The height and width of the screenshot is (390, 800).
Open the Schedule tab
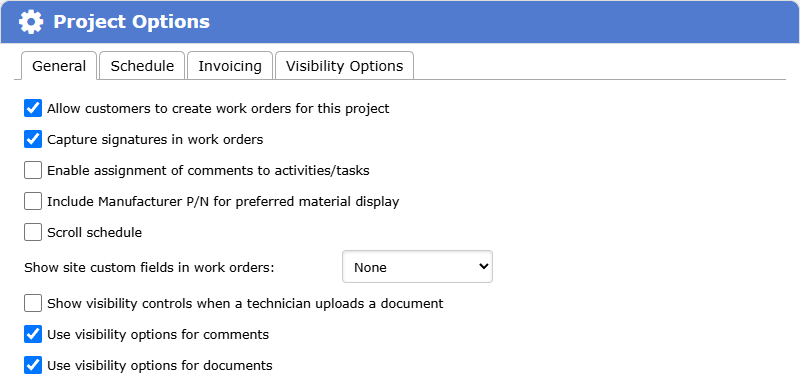(142, 66)
